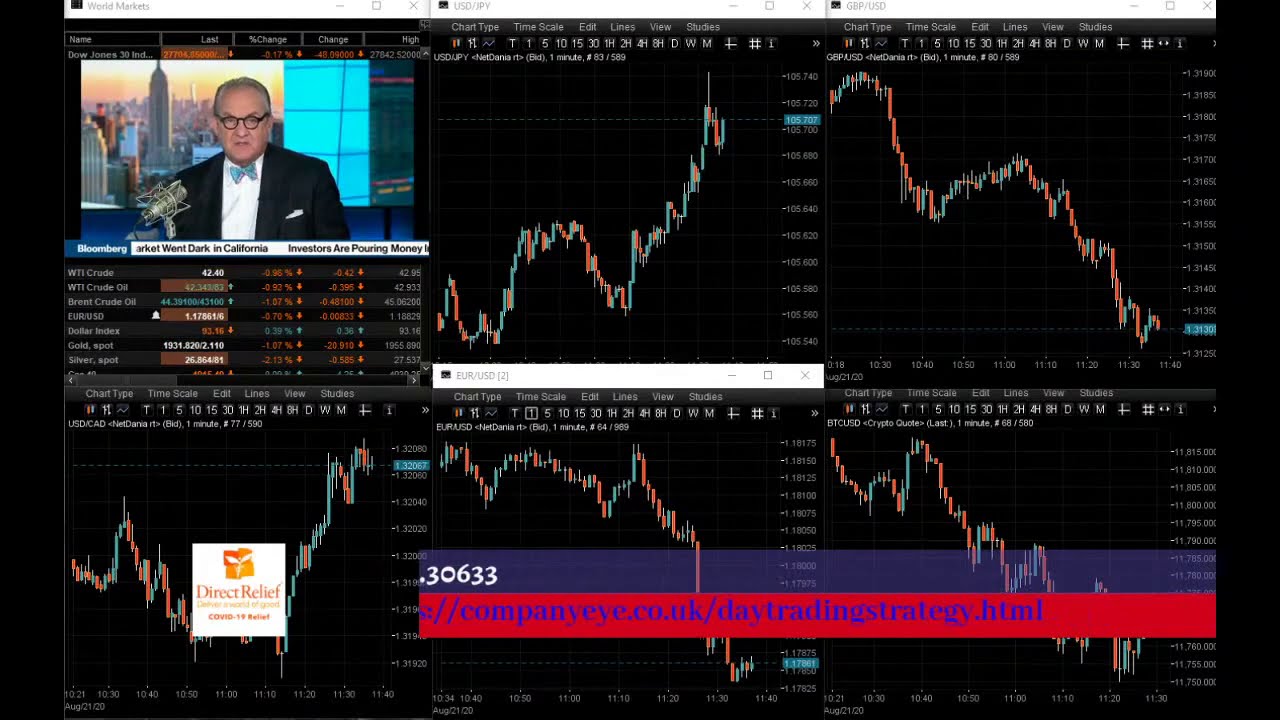Select candlestick chart icon in EUR/USD toolbar
This screenshot has width=1280, height=720.
(458, 413)
